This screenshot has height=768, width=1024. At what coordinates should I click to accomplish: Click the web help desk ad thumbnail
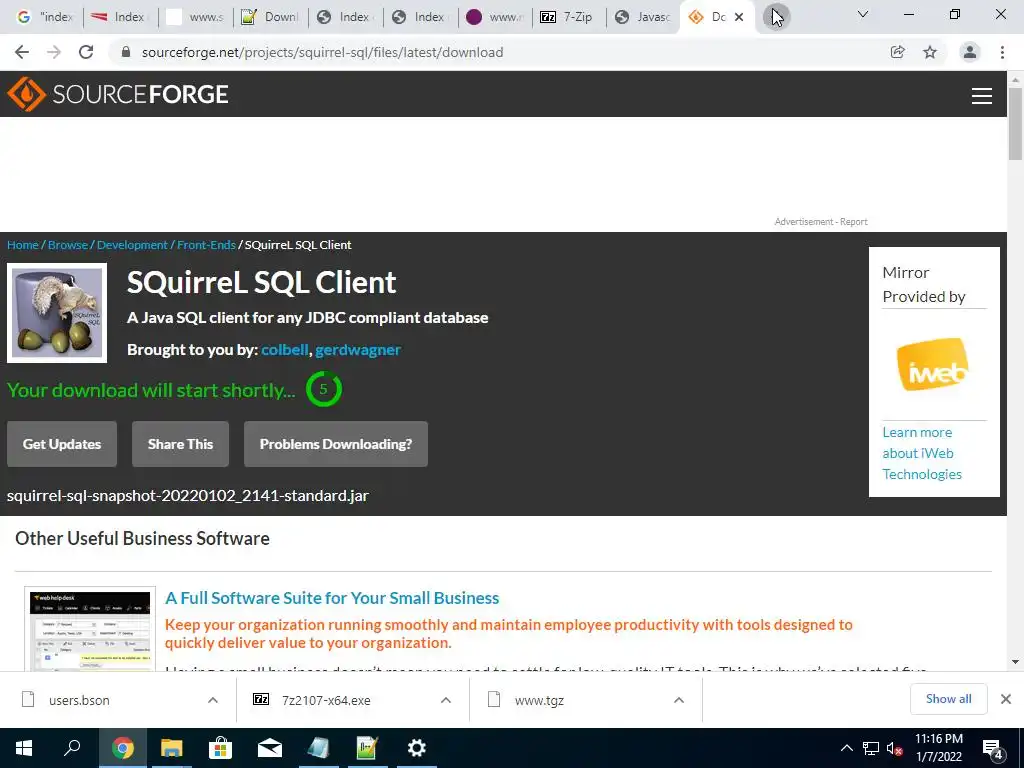coord(90,630)
